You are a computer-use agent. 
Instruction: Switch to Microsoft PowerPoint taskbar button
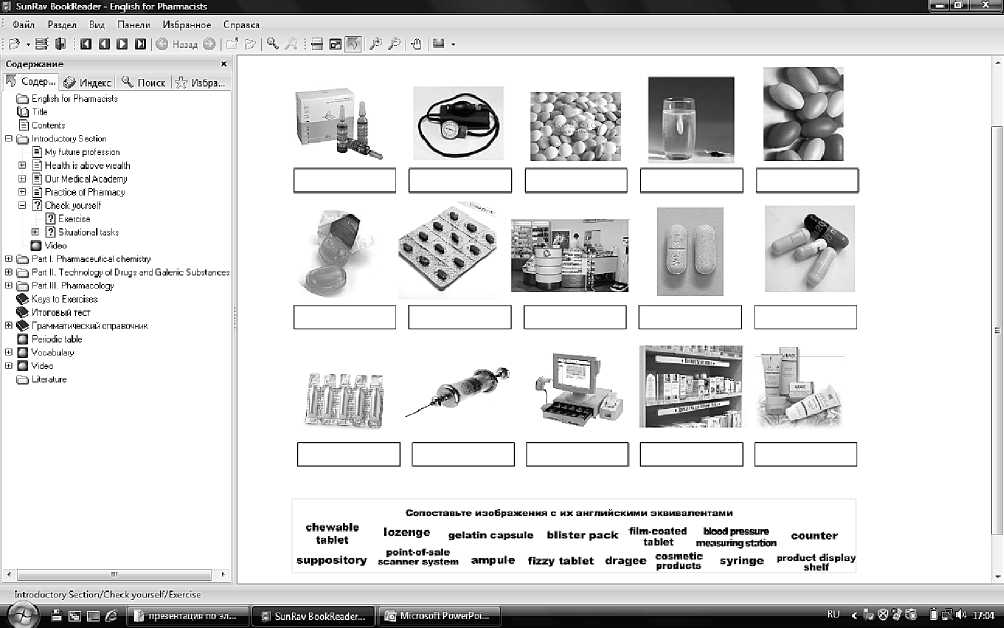[x=439, y=616]
